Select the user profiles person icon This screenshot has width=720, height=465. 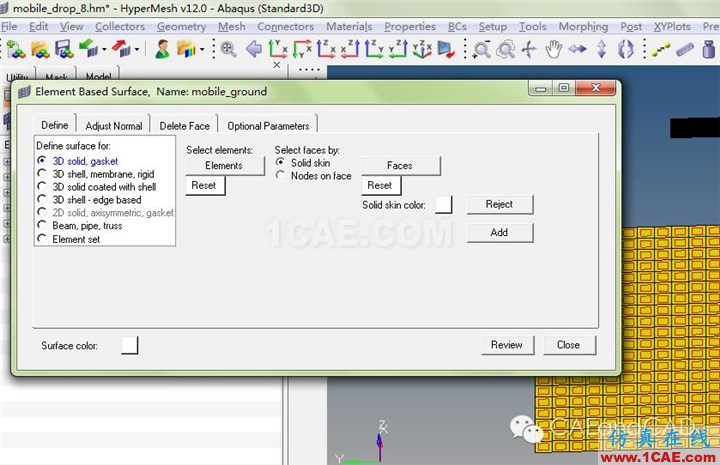click(x=162, y=49)
